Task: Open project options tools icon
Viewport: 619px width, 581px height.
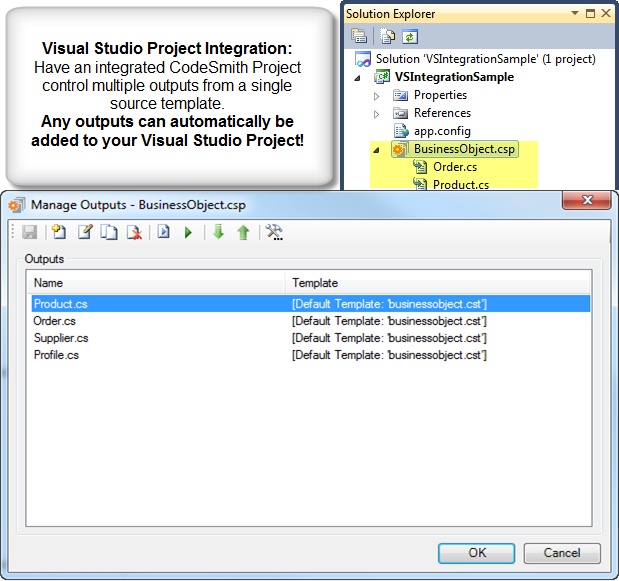Action: pos(274,232)
